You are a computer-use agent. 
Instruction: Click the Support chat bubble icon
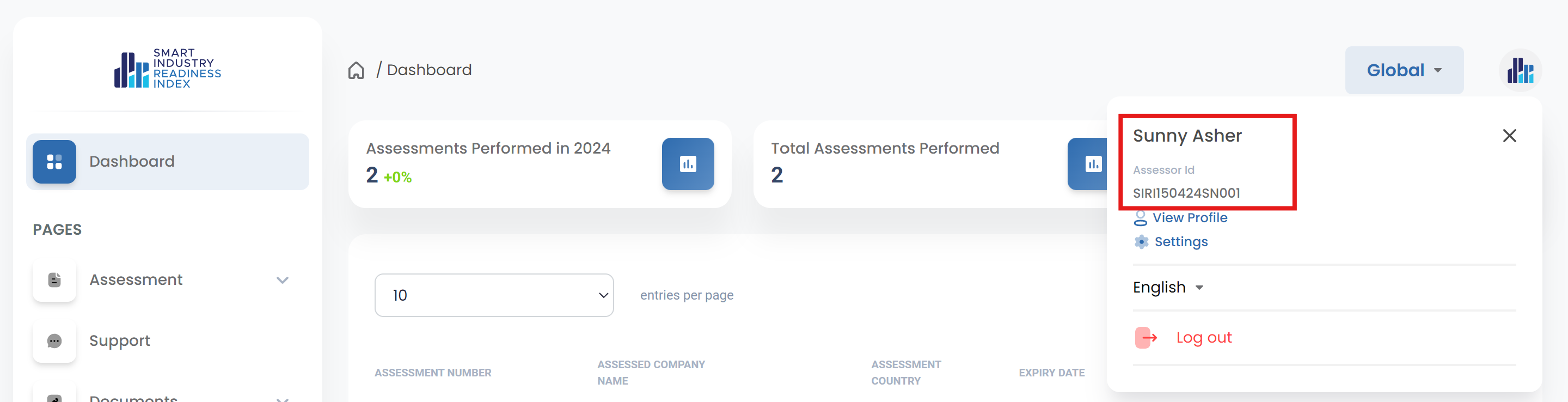[54, 340]
